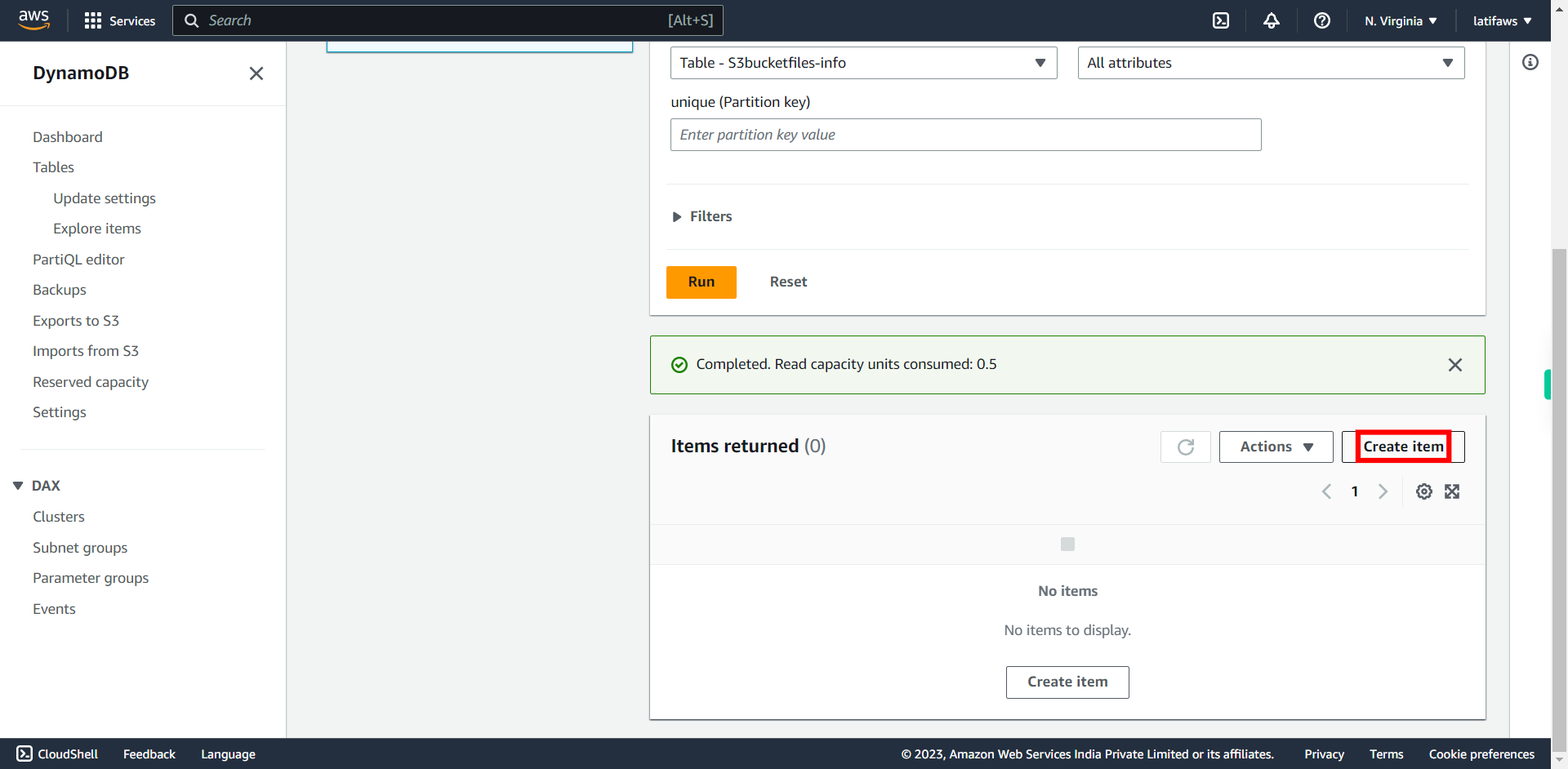Open the Language selector in the footer
The height and width of the screenshot is (769, 1568).
[228, 754]
